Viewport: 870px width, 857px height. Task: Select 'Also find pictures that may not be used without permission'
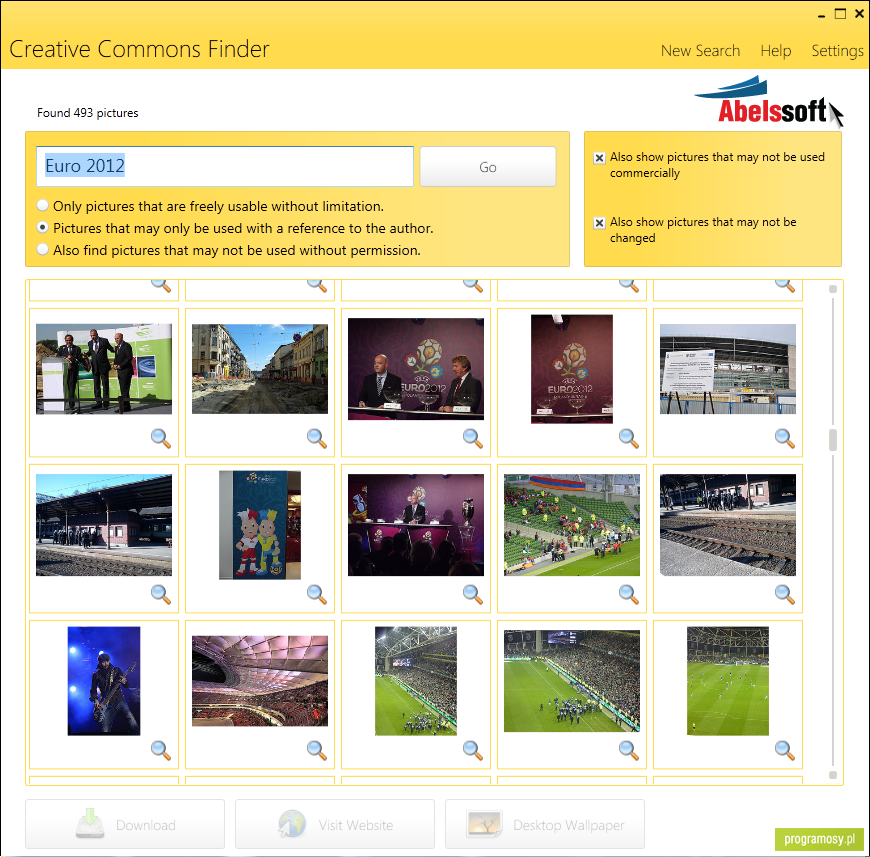tap(43, 250)
